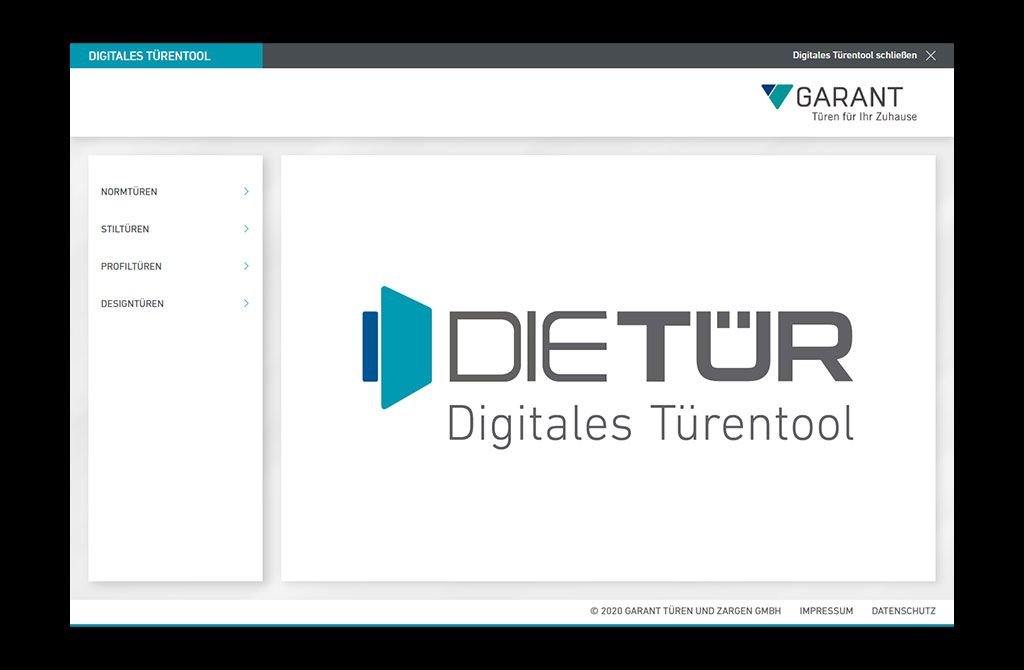Open the Datenschutz footer link
The width and height of the screenshot is (1024, 670).
click(903, 611)
